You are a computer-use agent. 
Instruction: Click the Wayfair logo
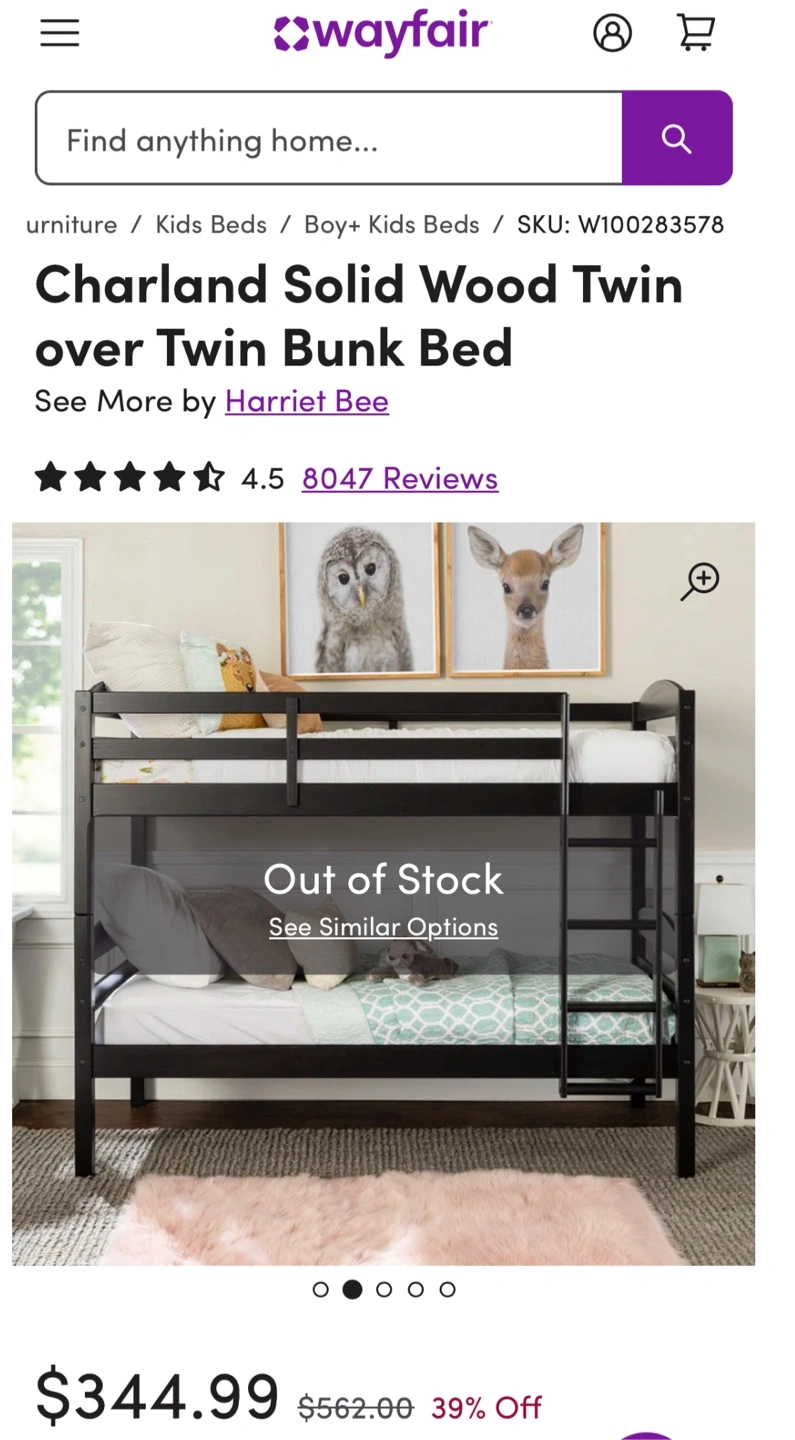click(382, 34)
